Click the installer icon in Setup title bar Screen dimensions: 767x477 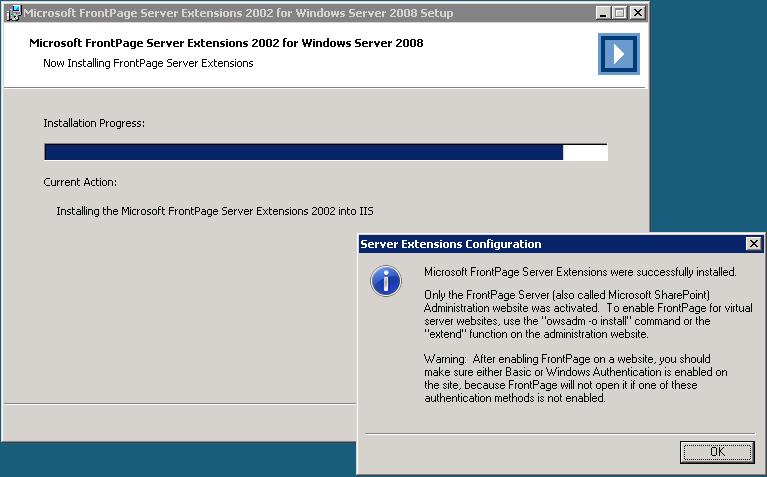[x=13, y=13]
